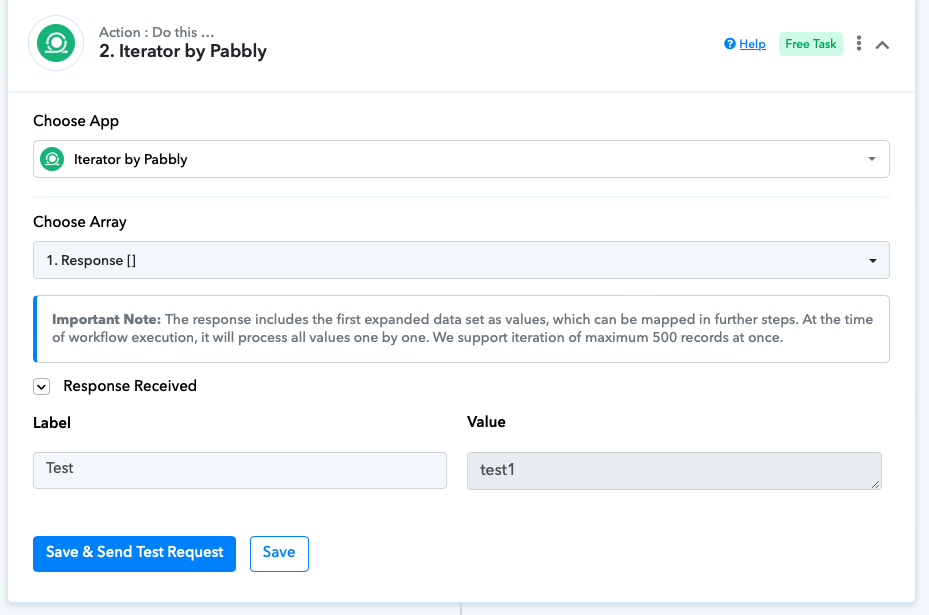Click the value field resize handle
Screen dimensions: 929x615
click(876, 484)
